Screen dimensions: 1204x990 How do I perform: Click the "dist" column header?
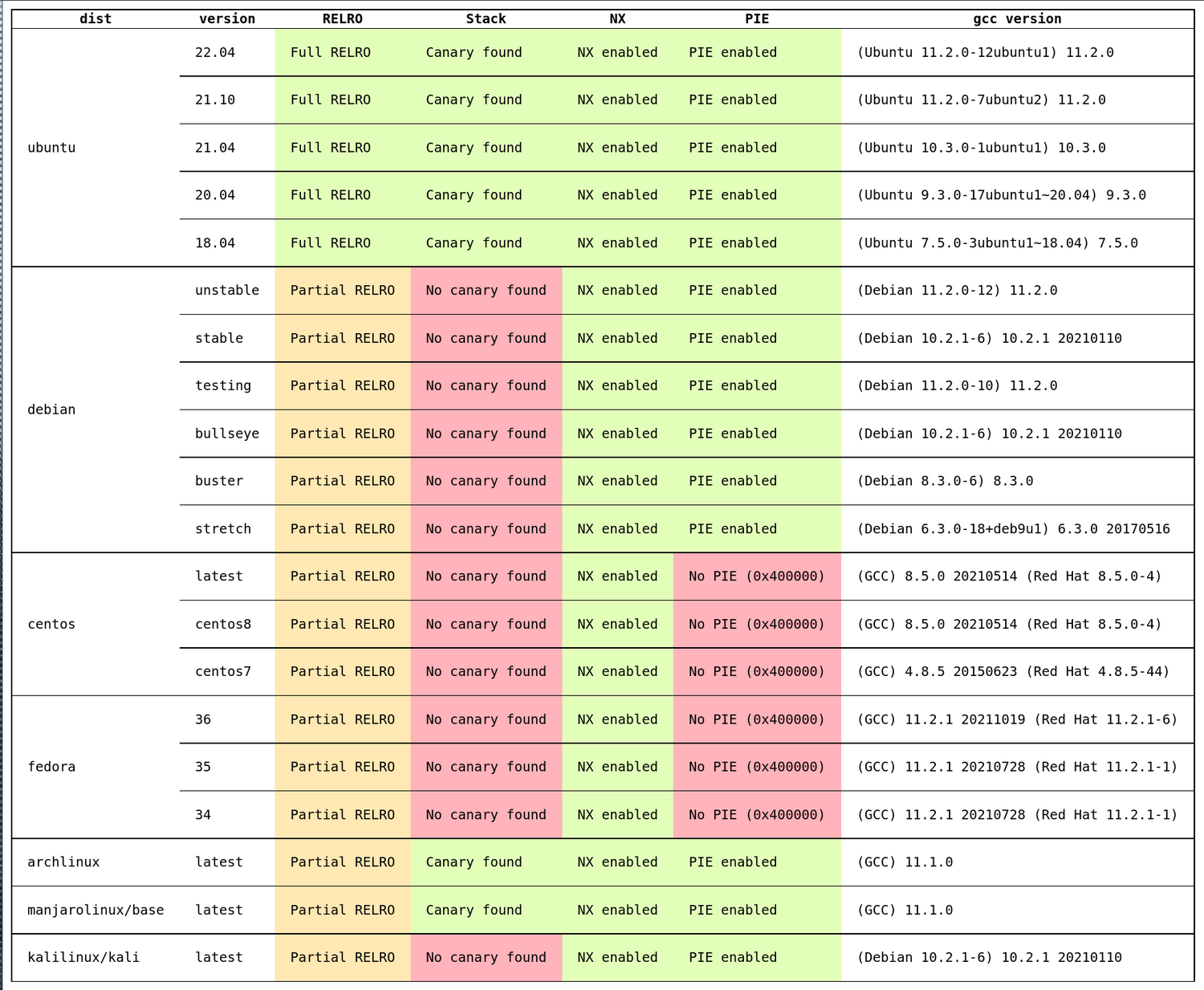click(96, 18)
